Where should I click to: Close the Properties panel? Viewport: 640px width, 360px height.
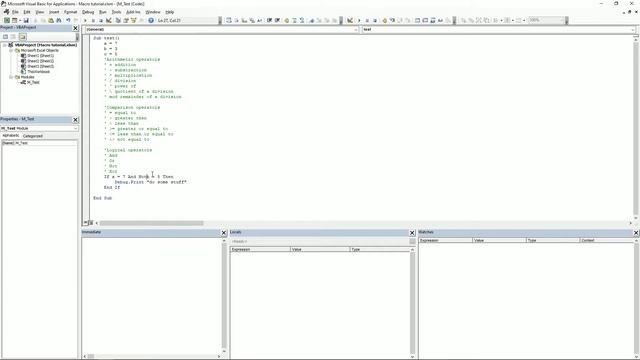tap(75, 120)
